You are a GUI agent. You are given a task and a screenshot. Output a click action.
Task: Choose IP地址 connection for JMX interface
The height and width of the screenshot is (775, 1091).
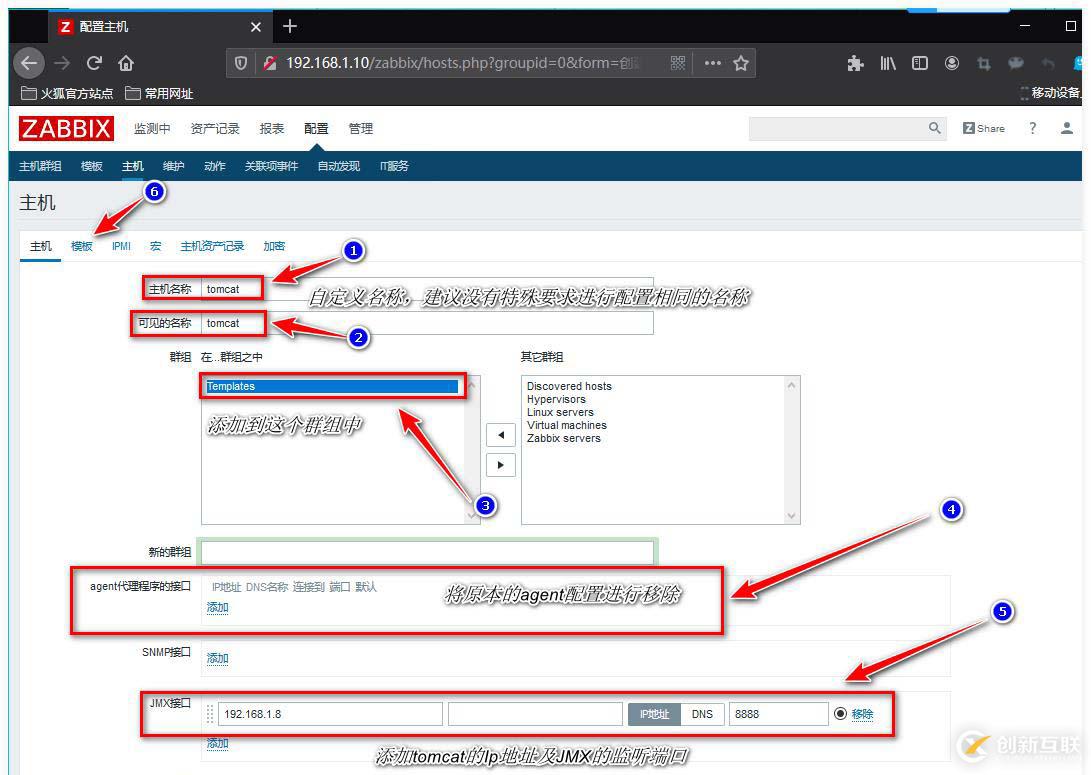point(654,714)
